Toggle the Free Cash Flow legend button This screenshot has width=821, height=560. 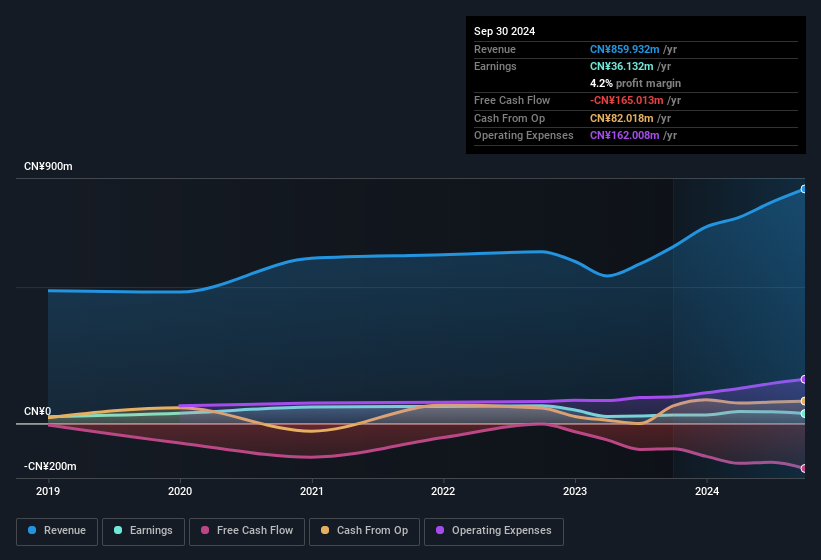point(247,531)
